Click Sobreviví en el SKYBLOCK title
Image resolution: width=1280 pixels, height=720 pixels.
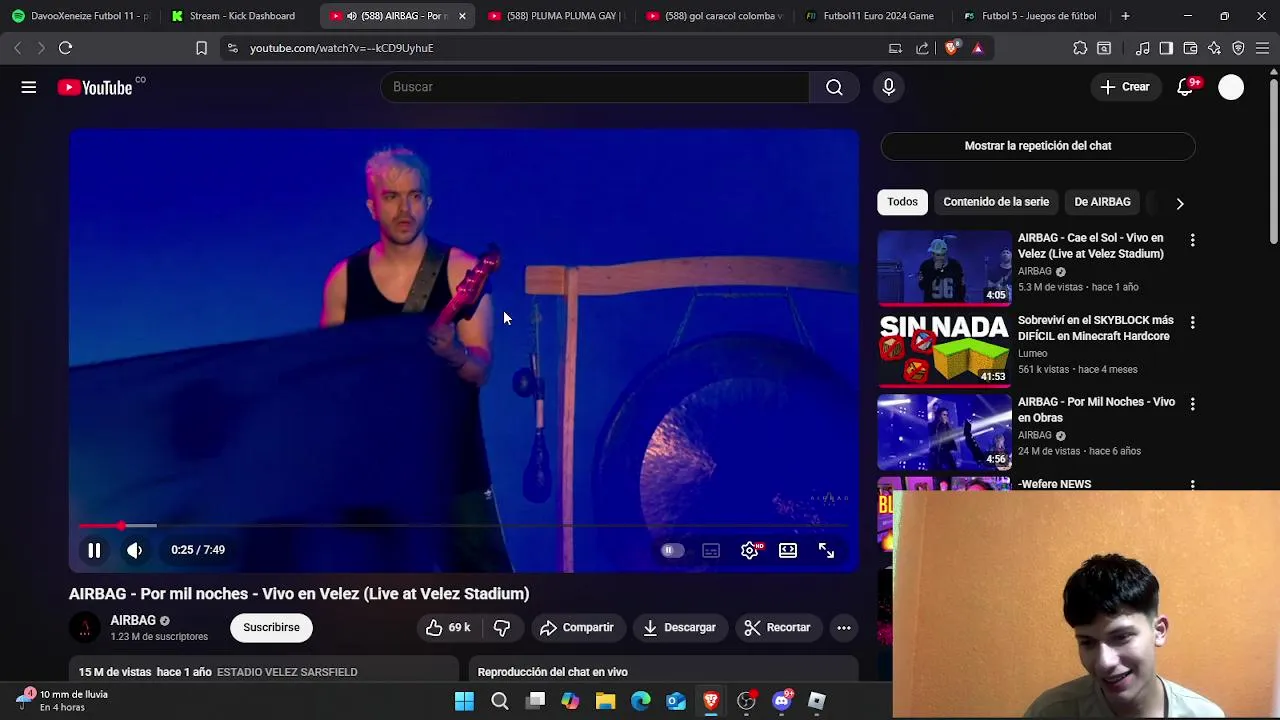click(1096, 328)
